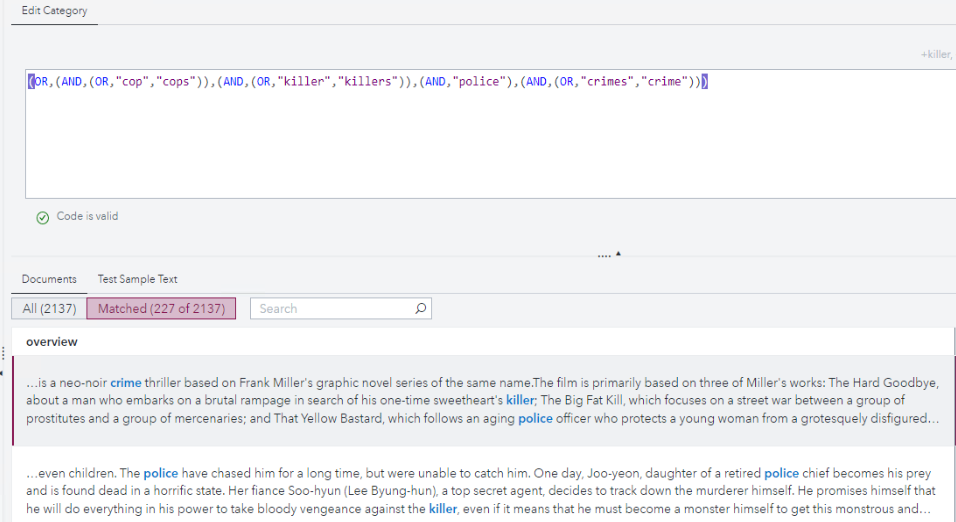
Task: Show Matched (227 of 2137) documents
Action: [161, 309]
